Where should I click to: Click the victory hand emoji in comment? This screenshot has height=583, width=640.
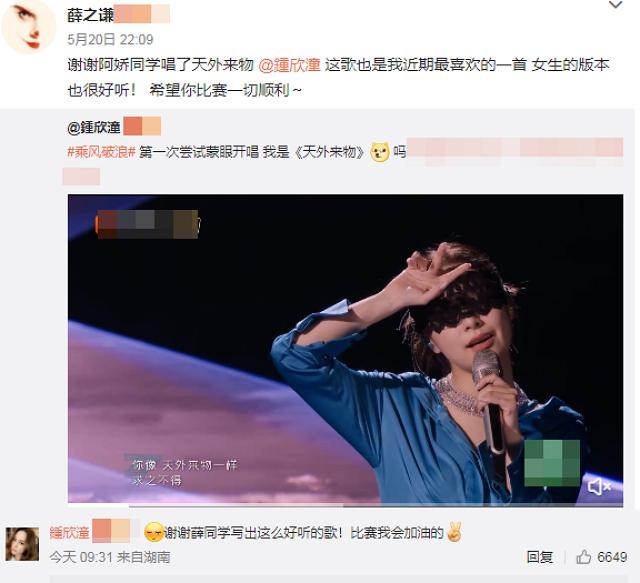(x=454, y=532)
